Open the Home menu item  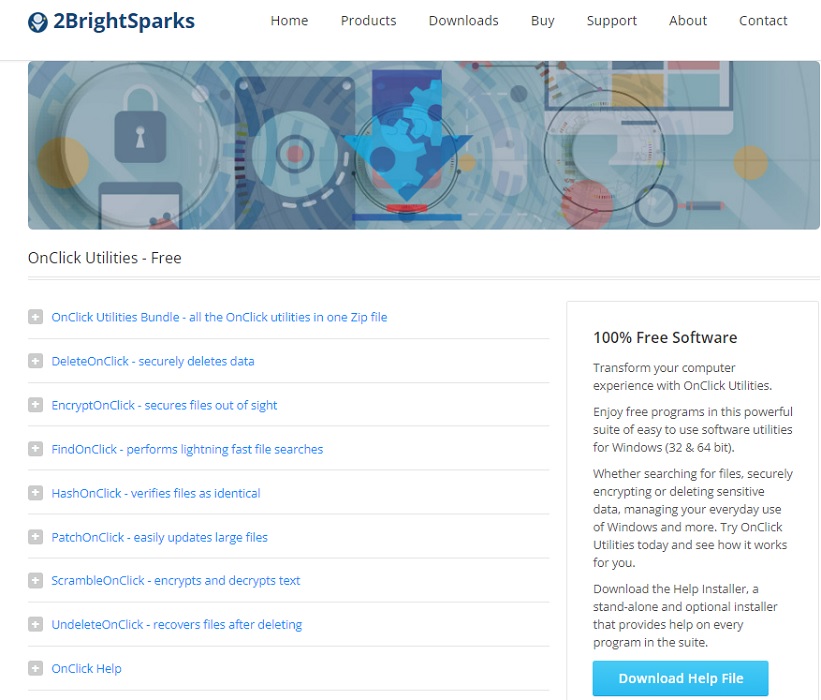pyautogui.click(x=289, y=20)
